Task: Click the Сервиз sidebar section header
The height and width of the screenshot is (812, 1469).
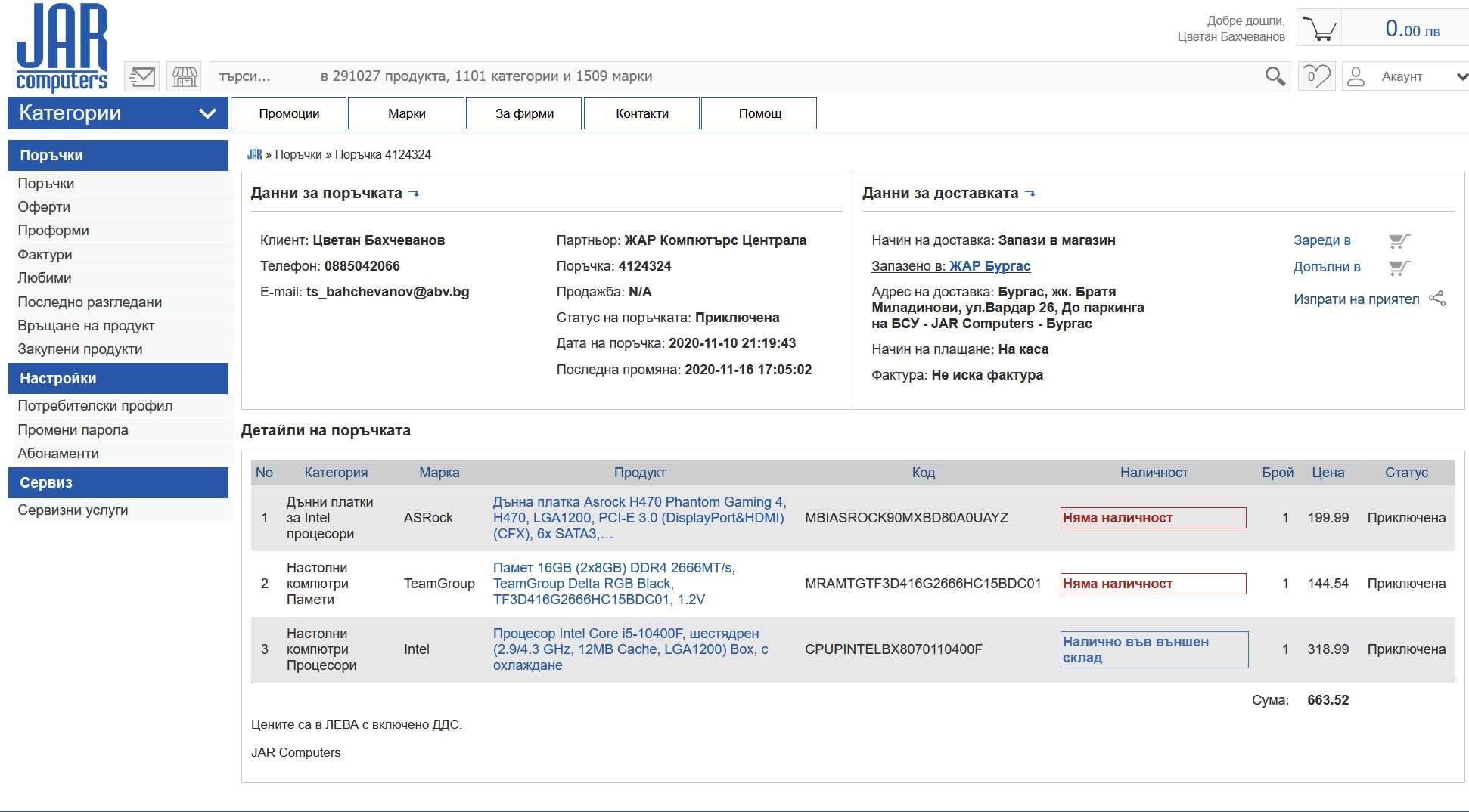Action: (x=118, y=482)
